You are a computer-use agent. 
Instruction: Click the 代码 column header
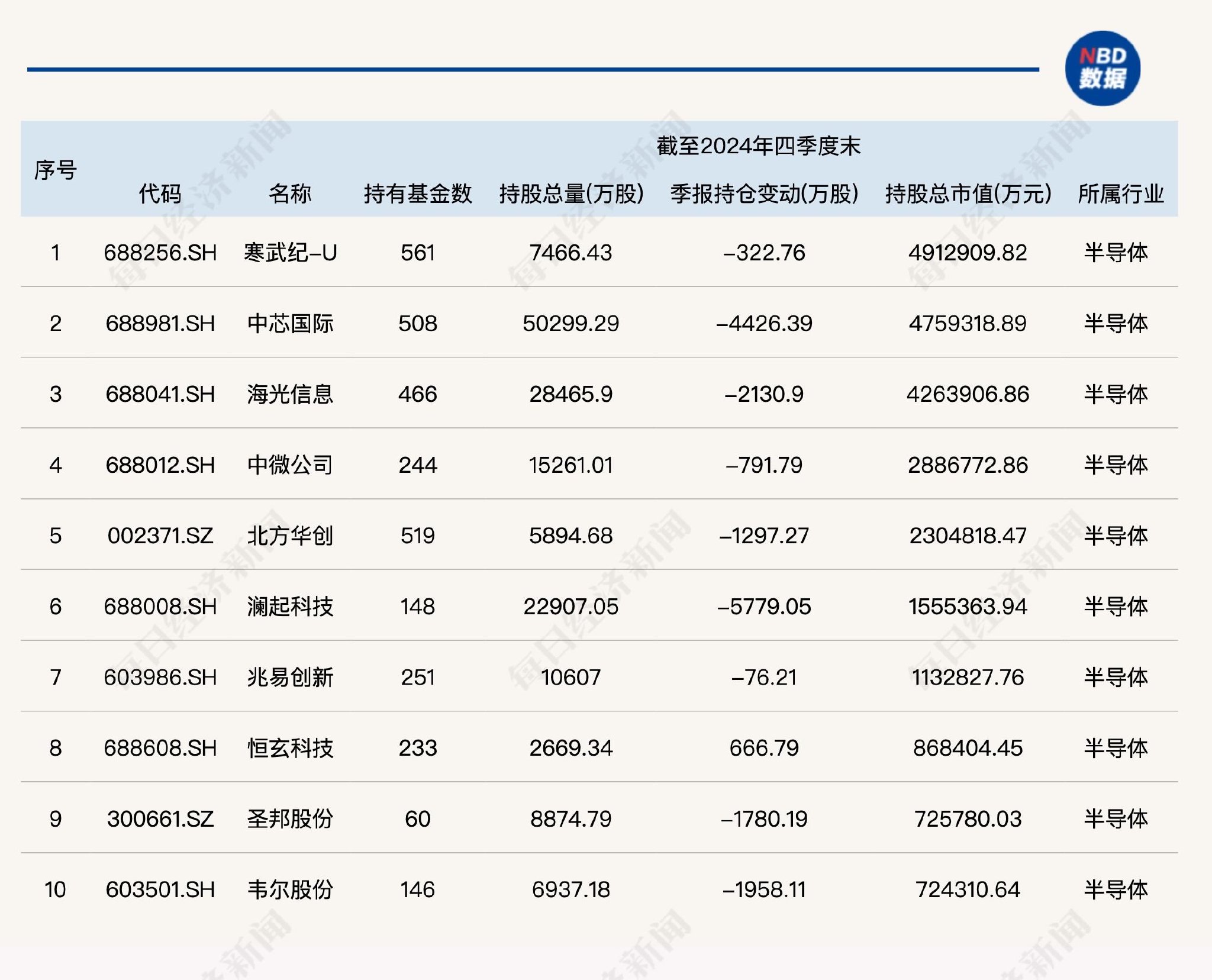160,194
